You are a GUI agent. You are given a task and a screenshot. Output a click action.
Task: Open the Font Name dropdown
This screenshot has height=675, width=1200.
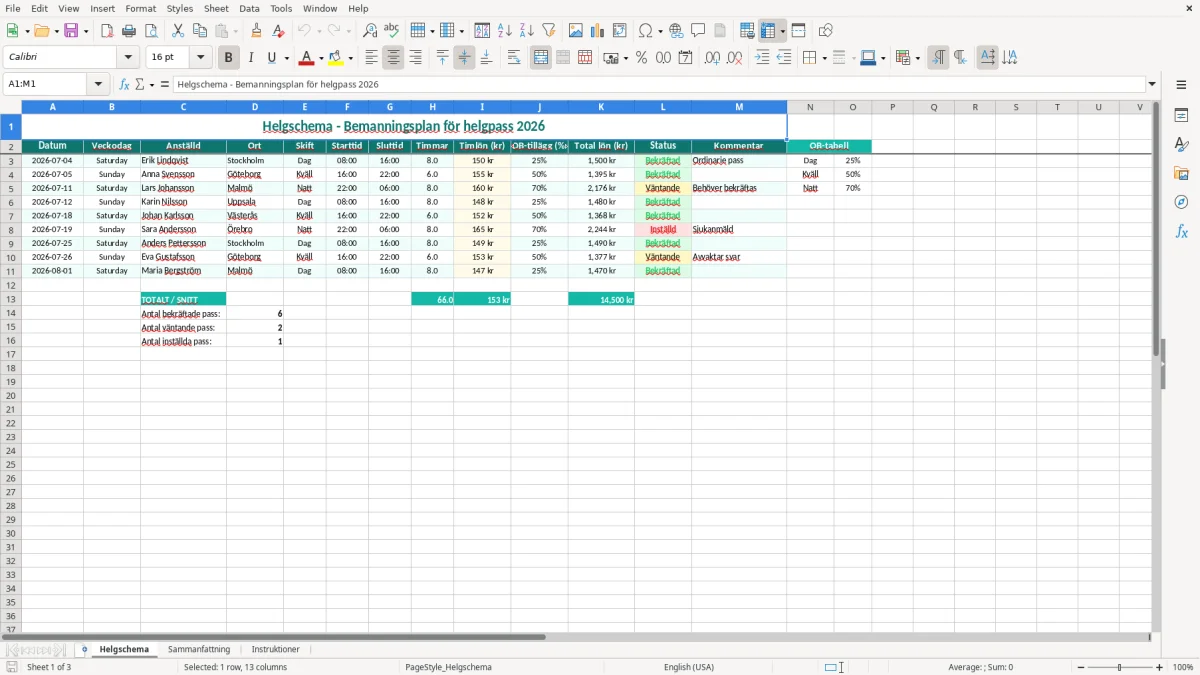128,58
